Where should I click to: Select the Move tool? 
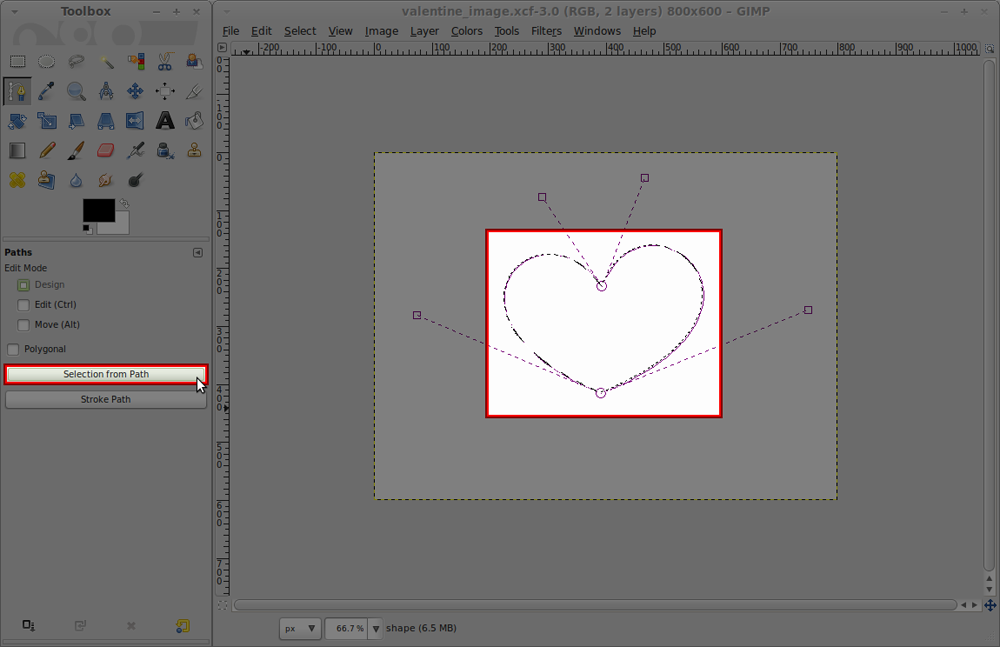(136, 91)
